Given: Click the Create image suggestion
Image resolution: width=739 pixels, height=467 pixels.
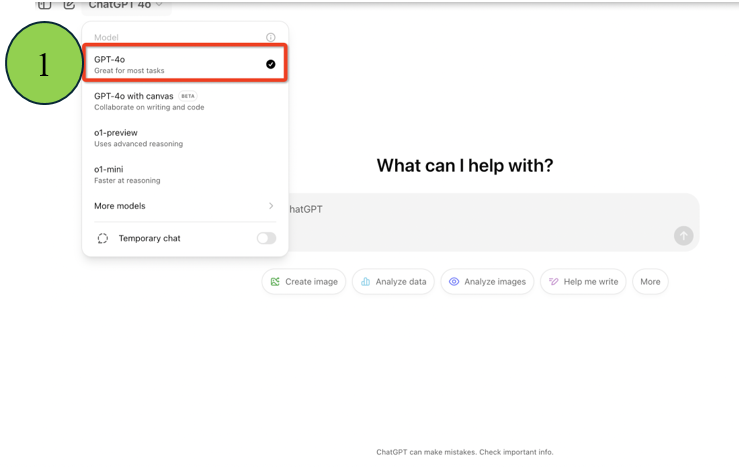Looking at the screenshot, I should [304, 282].
